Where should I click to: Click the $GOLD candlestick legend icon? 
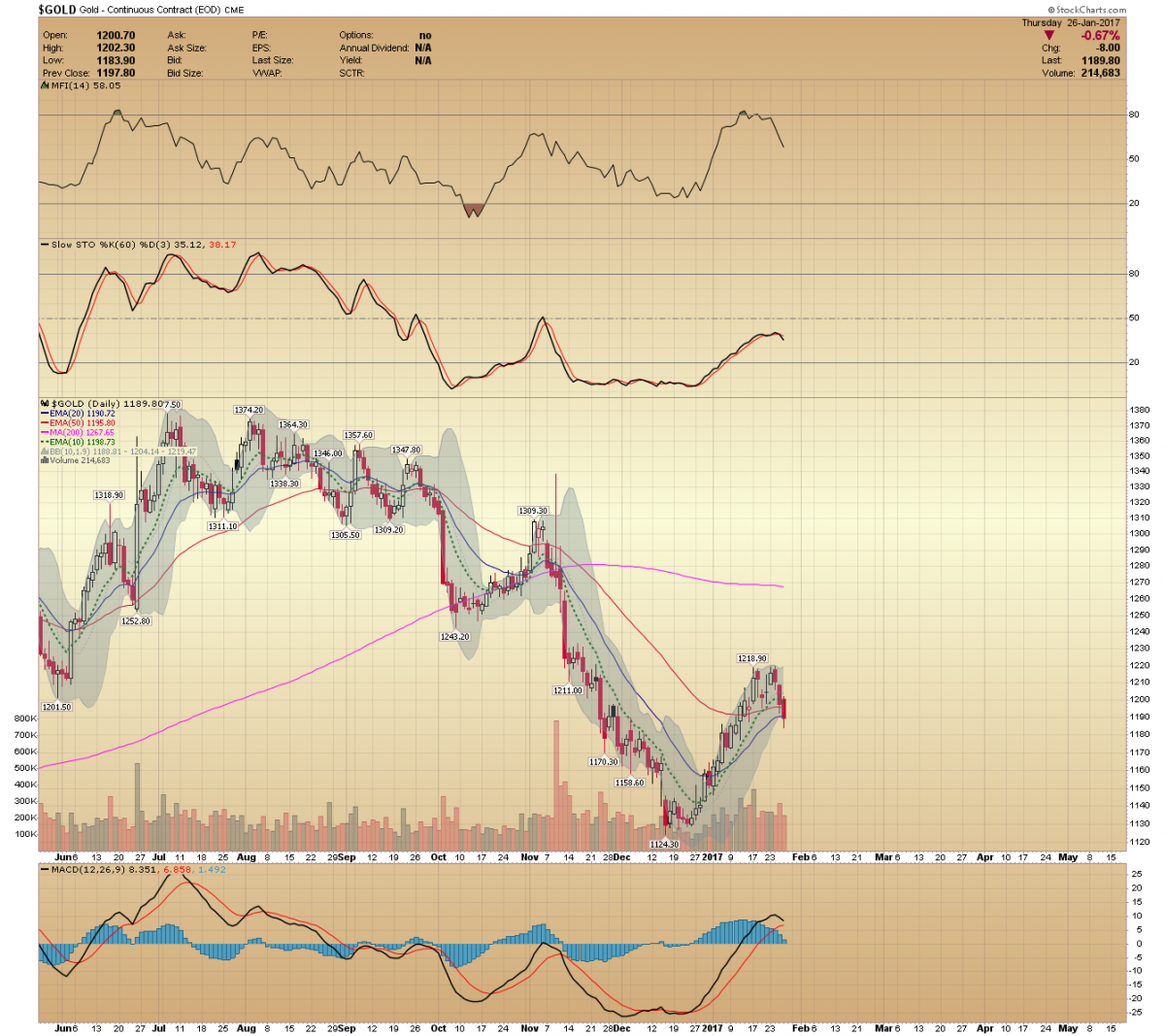pyautogui.click(x=45, y=404)
